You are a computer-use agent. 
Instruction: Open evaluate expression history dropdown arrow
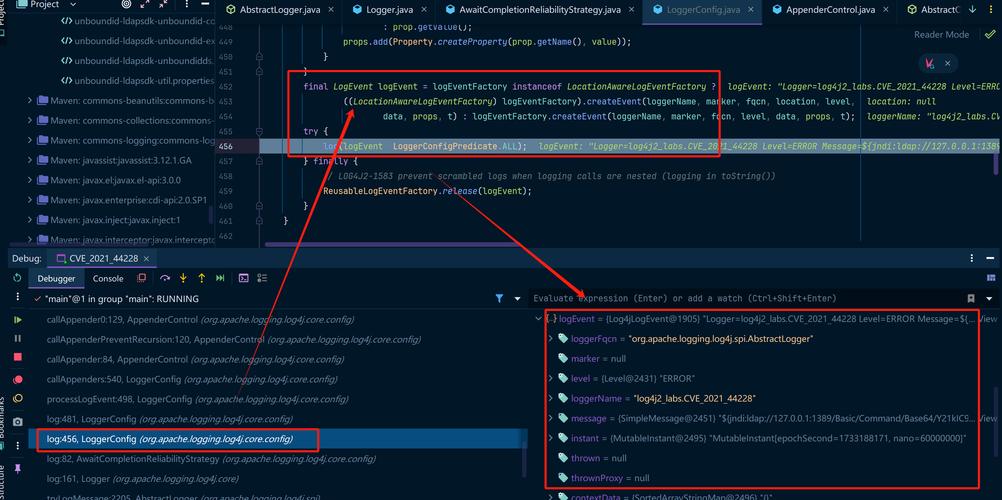(x=990, y=299)
